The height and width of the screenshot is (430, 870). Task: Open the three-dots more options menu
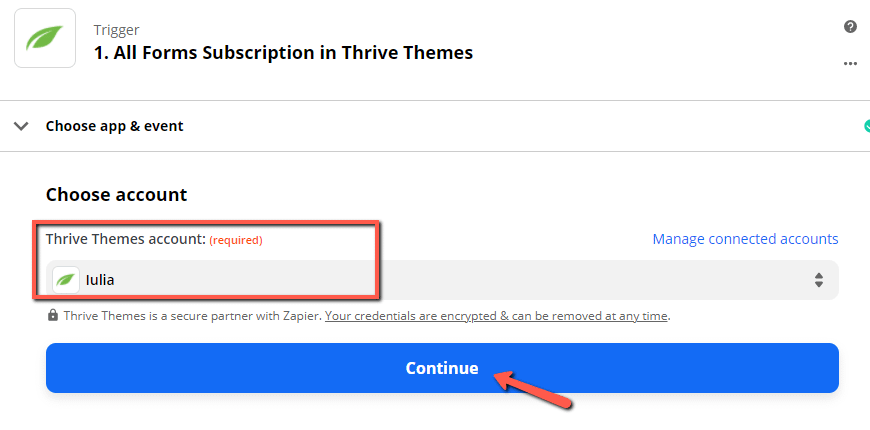tap(850, 63)
